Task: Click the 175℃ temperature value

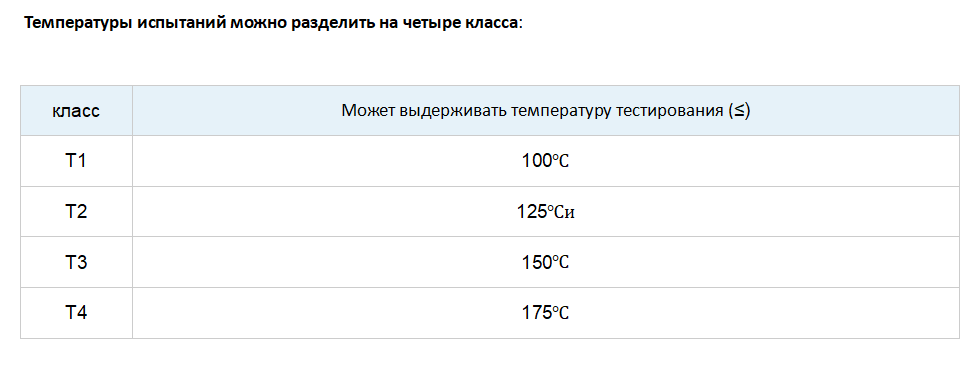Action: (x=546, y=313)
